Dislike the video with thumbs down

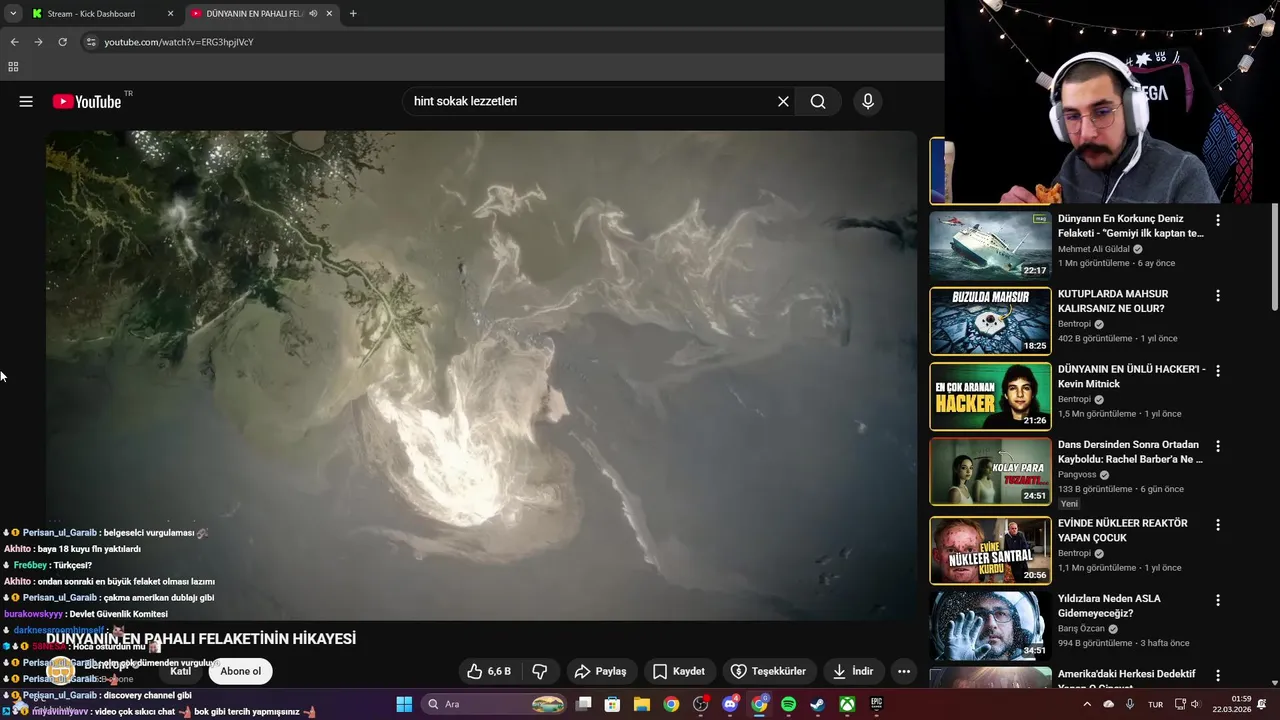[540, 671]
